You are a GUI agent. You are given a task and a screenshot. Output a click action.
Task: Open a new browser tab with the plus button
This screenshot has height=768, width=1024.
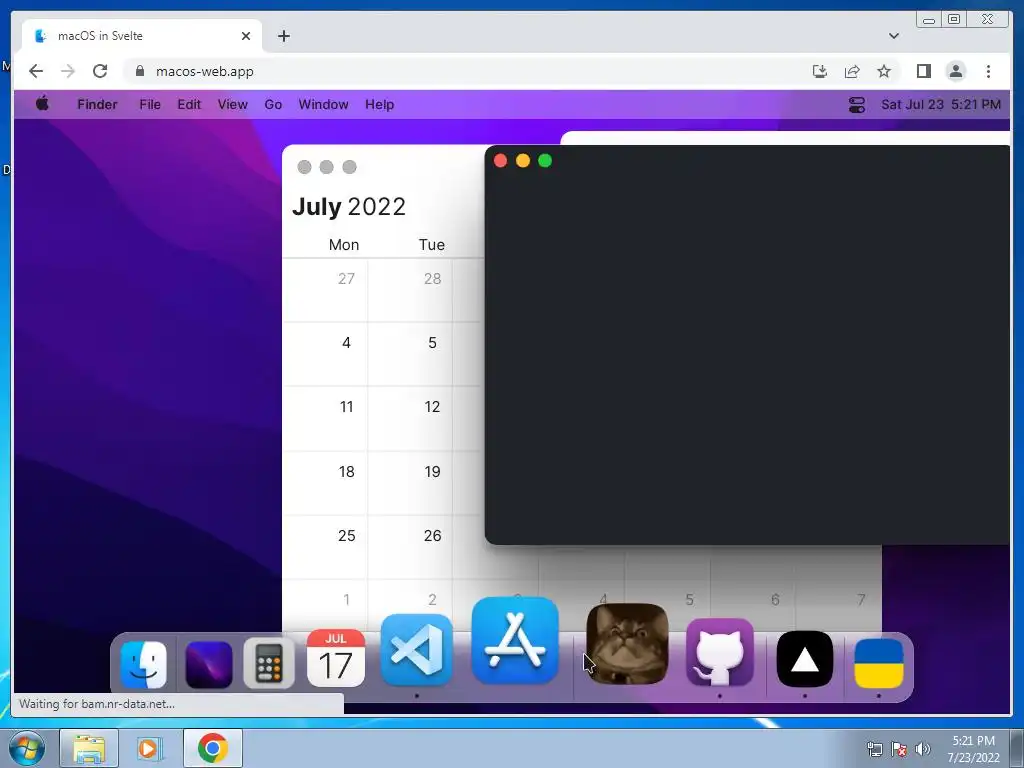[x=283, y=36]
